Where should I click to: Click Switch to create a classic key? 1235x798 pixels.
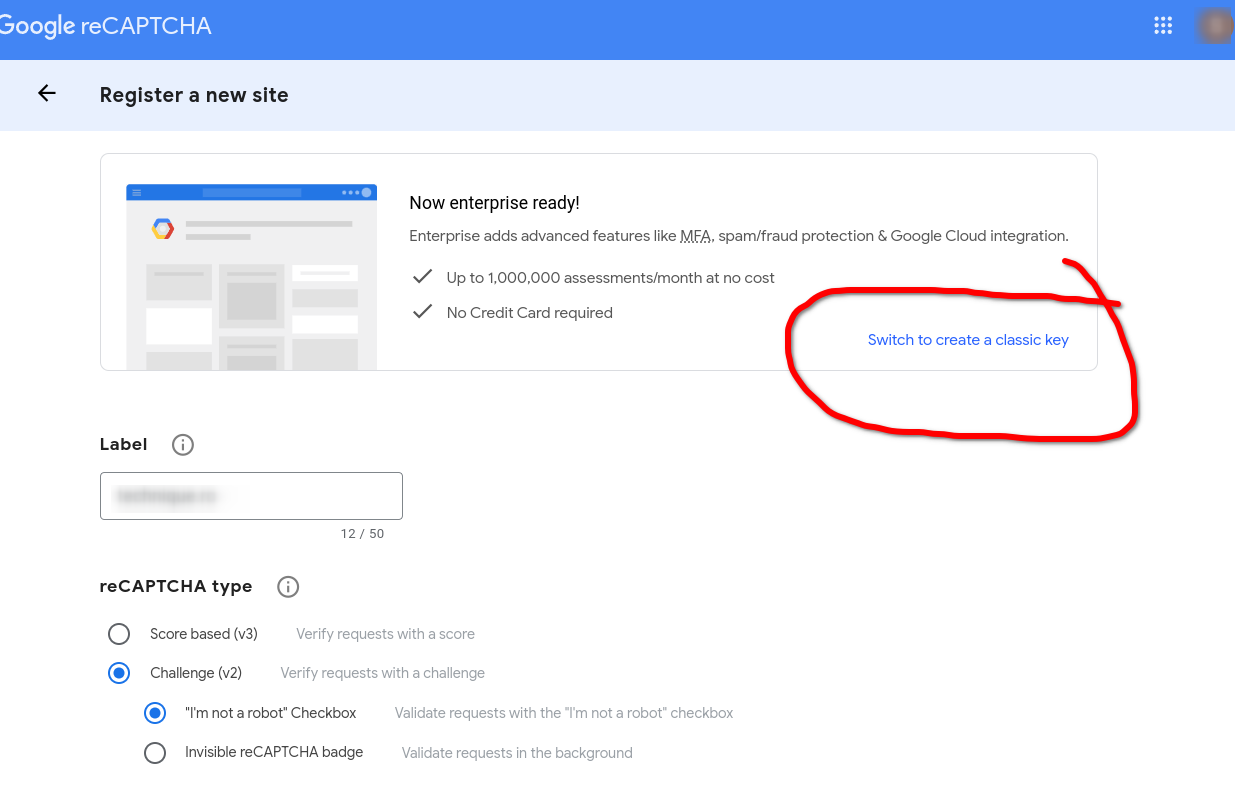968,340
